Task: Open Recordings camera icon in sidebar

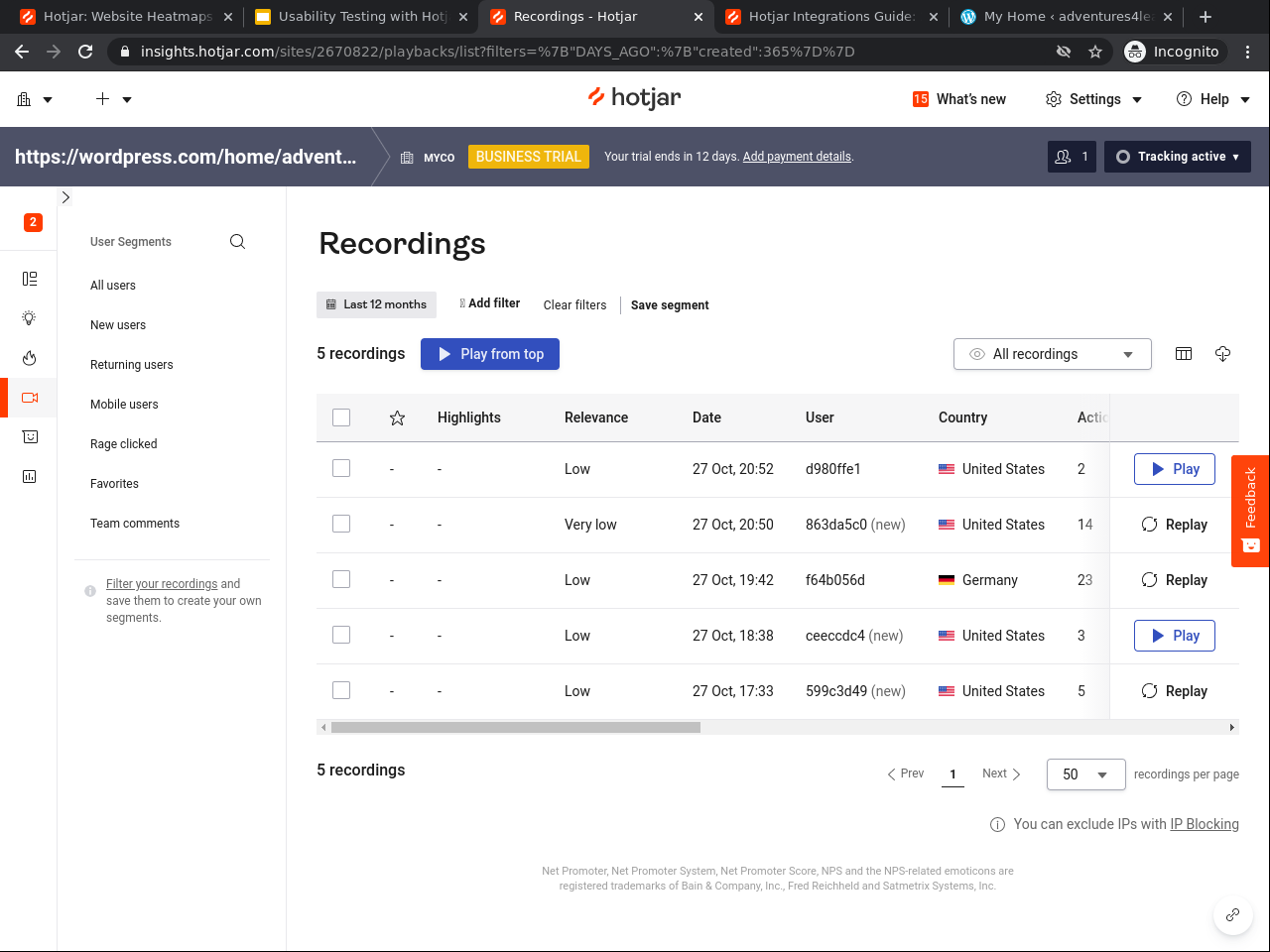Action: click(x=30, y=398)
